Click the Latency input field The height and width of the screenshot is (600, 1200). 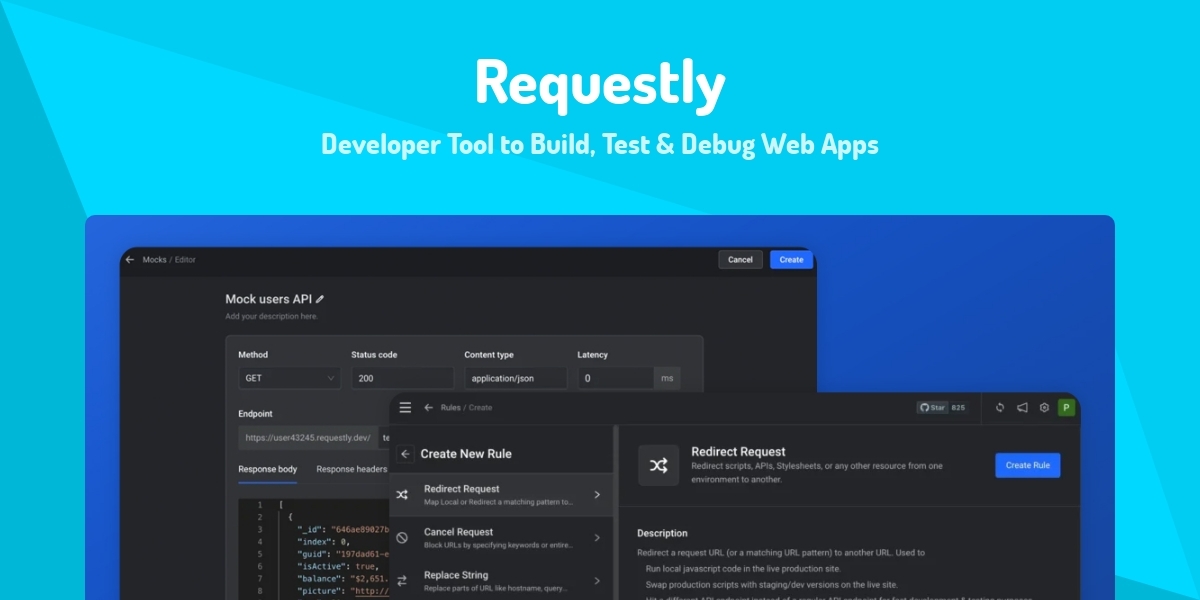(x=616, y=378)
